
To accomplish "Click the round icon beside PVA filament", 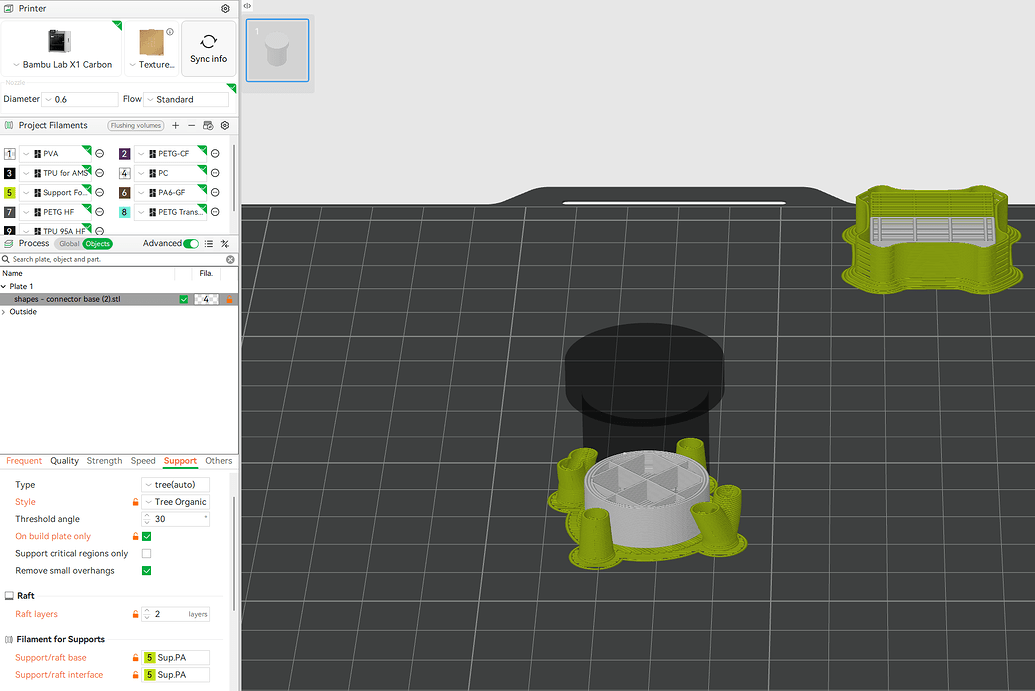I will 100,154.
